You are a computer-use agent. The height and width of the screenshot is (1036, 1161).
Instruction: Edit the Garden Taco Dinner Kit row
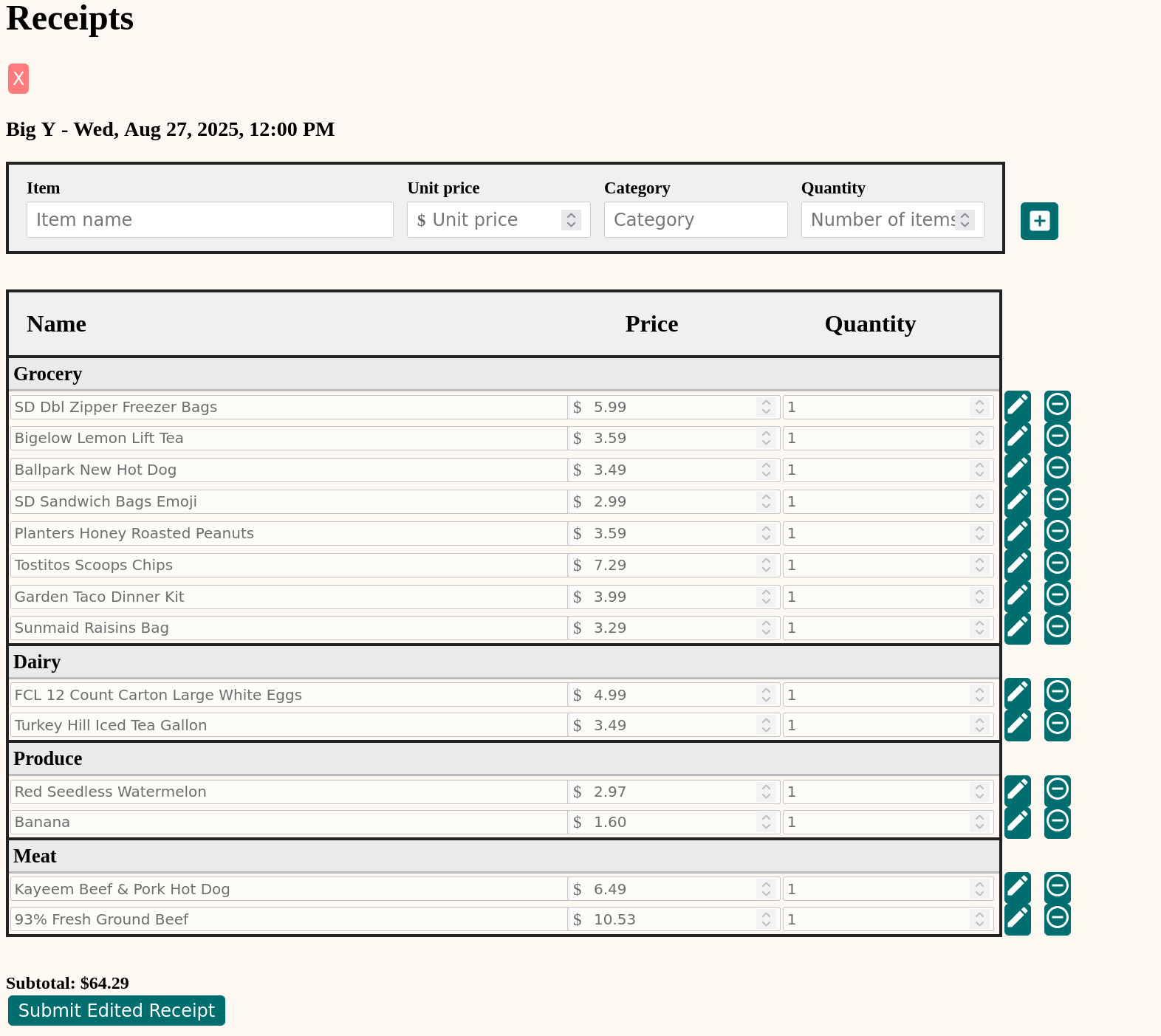1017,596
